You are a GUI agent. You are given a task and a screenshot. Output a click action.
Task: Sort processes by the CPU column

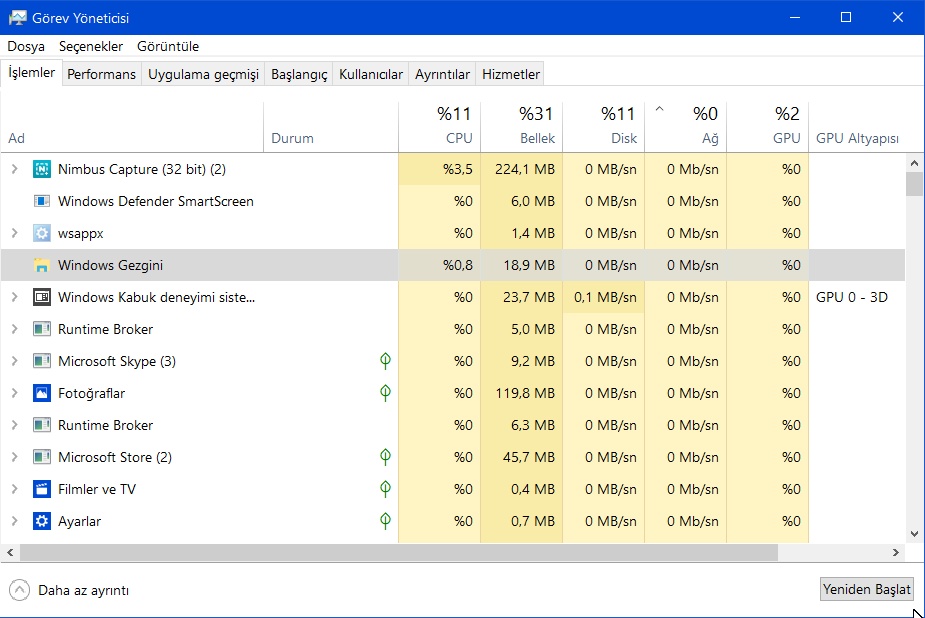click(x=439, y=126)
